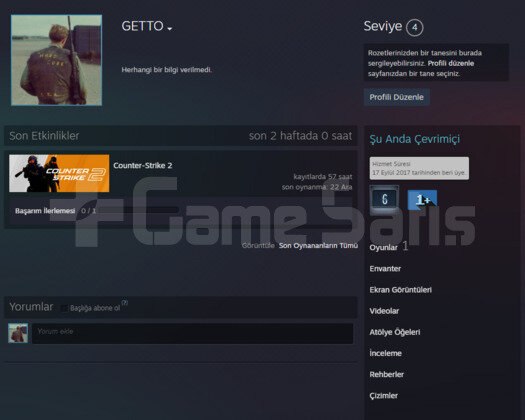The height and width of the screenshot is (420, 525).
Task: Click 'son 2 haftada 0 saat' text
Action: coord(300,136)
